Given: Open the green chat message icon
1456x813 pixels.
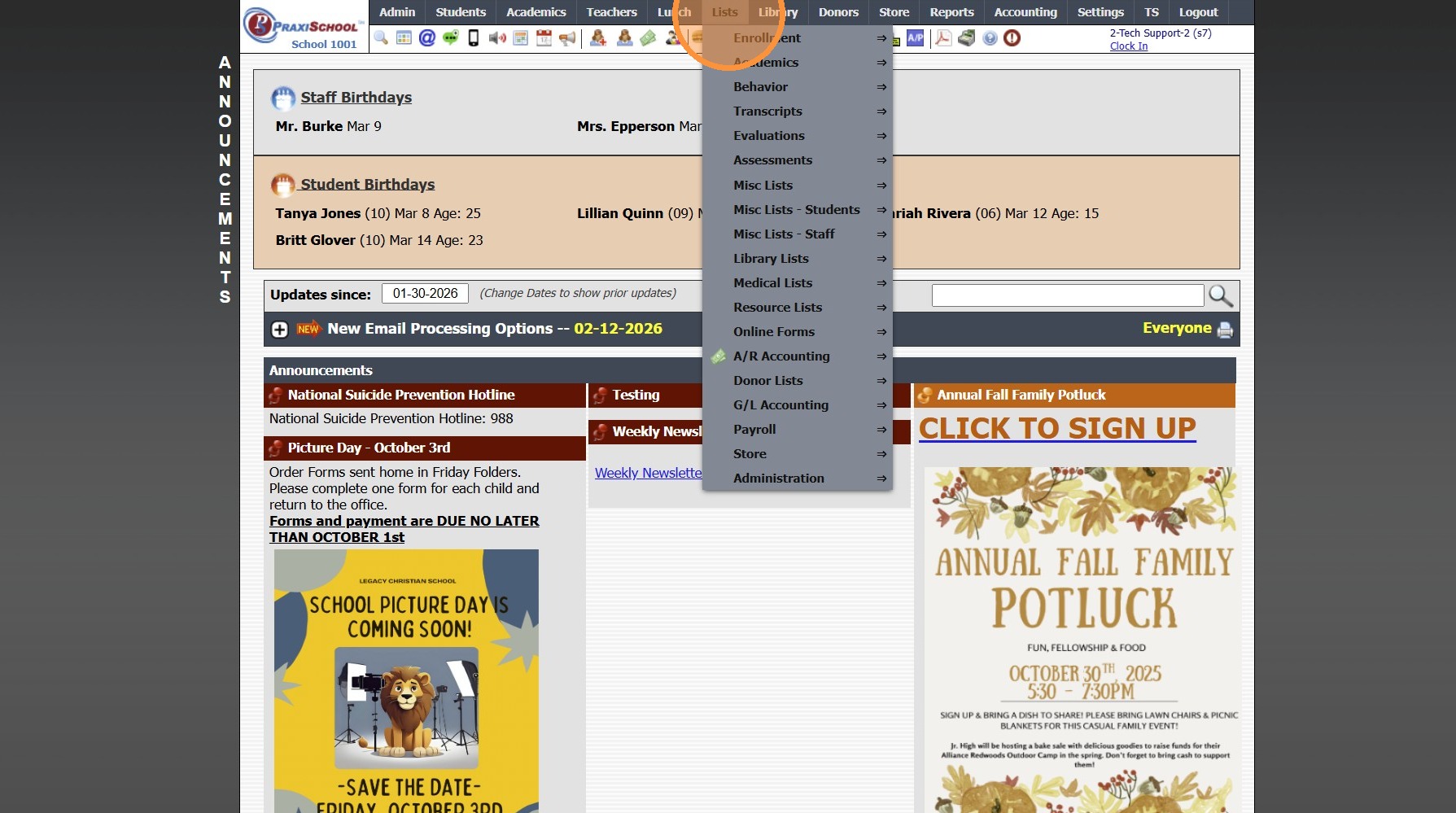Looking at the screenshot, I should coord(450,38).
